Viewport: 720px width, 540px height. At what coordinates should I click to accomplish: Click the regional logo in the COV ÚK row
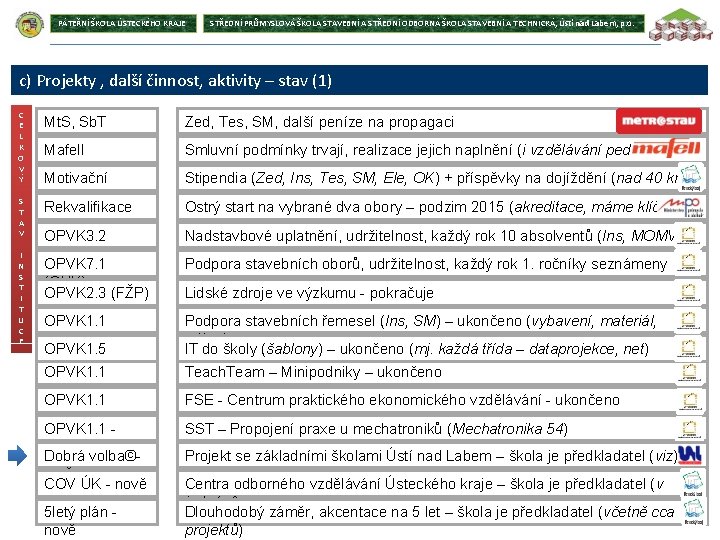(692, 484)
